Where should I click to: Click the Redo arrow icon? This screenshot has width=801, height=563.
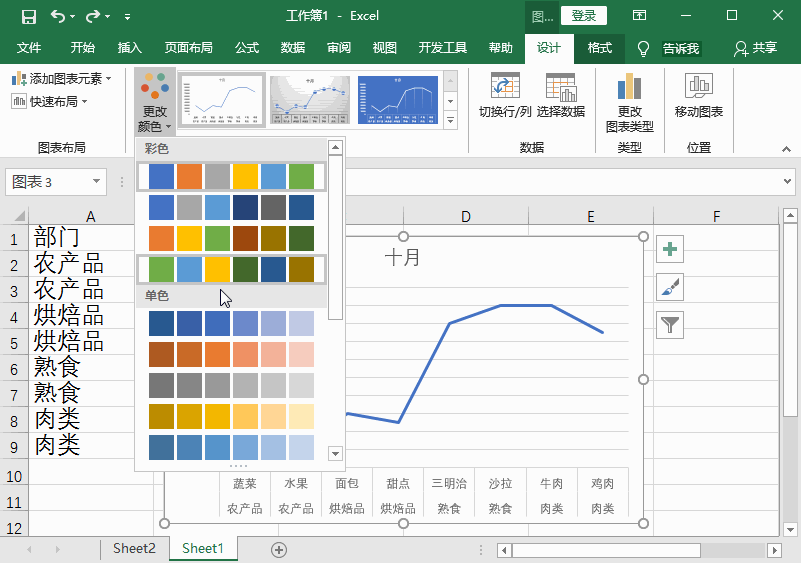[x=93, y=16]
